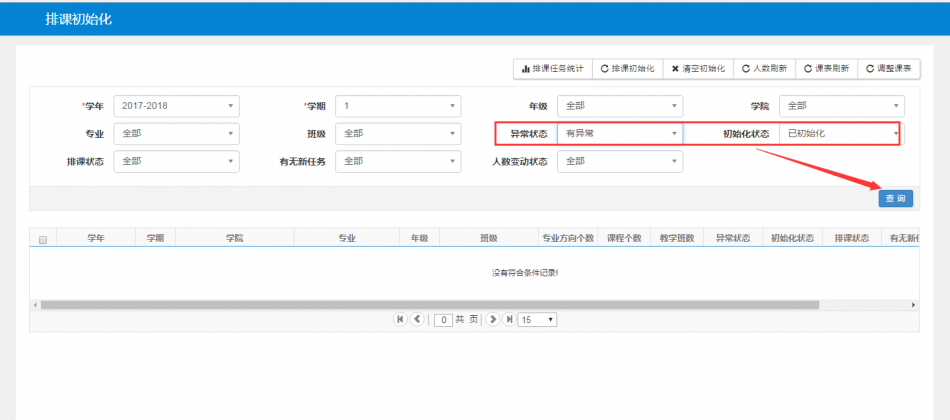950x420 pixels.
Task: Refresh headcount with 人数刷新
Action: pos(764,69)
